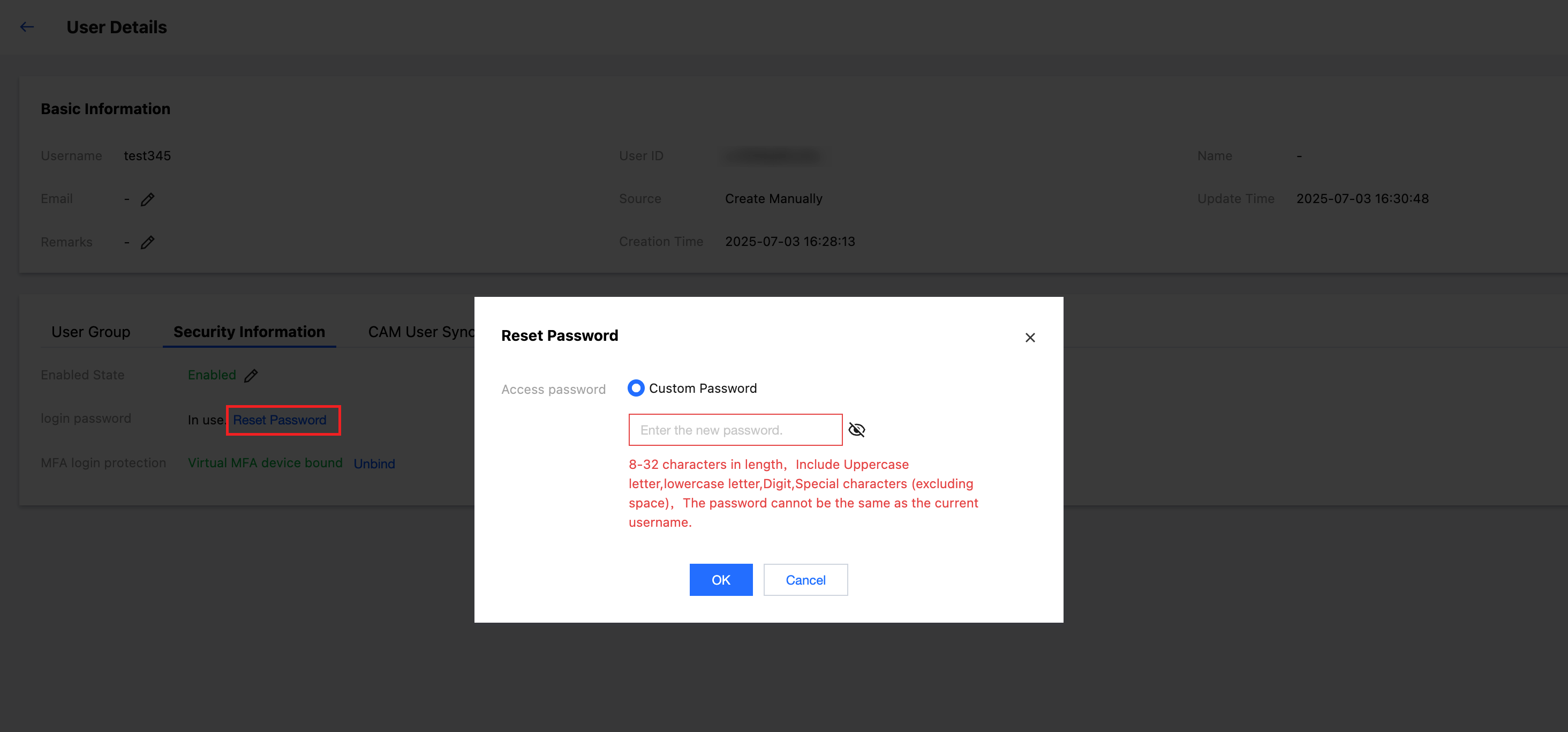Image resolution: width=1568 pixels, height=732 pixels.
Task: Click the Enabled status text
Action: (211, 375)
